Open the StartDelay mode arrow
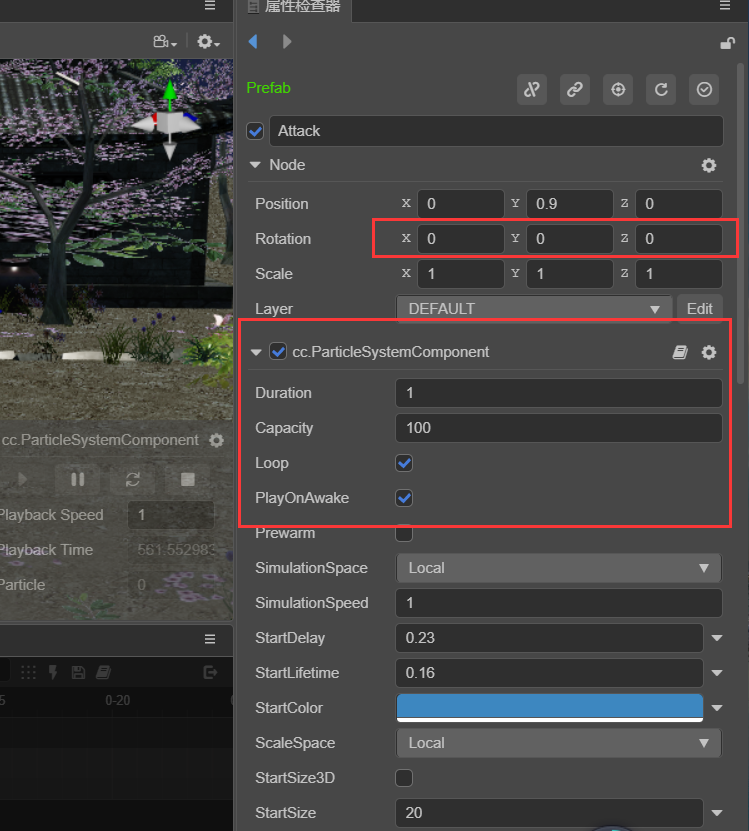Viewport: 749px width, 831px height. click(717, 638)
